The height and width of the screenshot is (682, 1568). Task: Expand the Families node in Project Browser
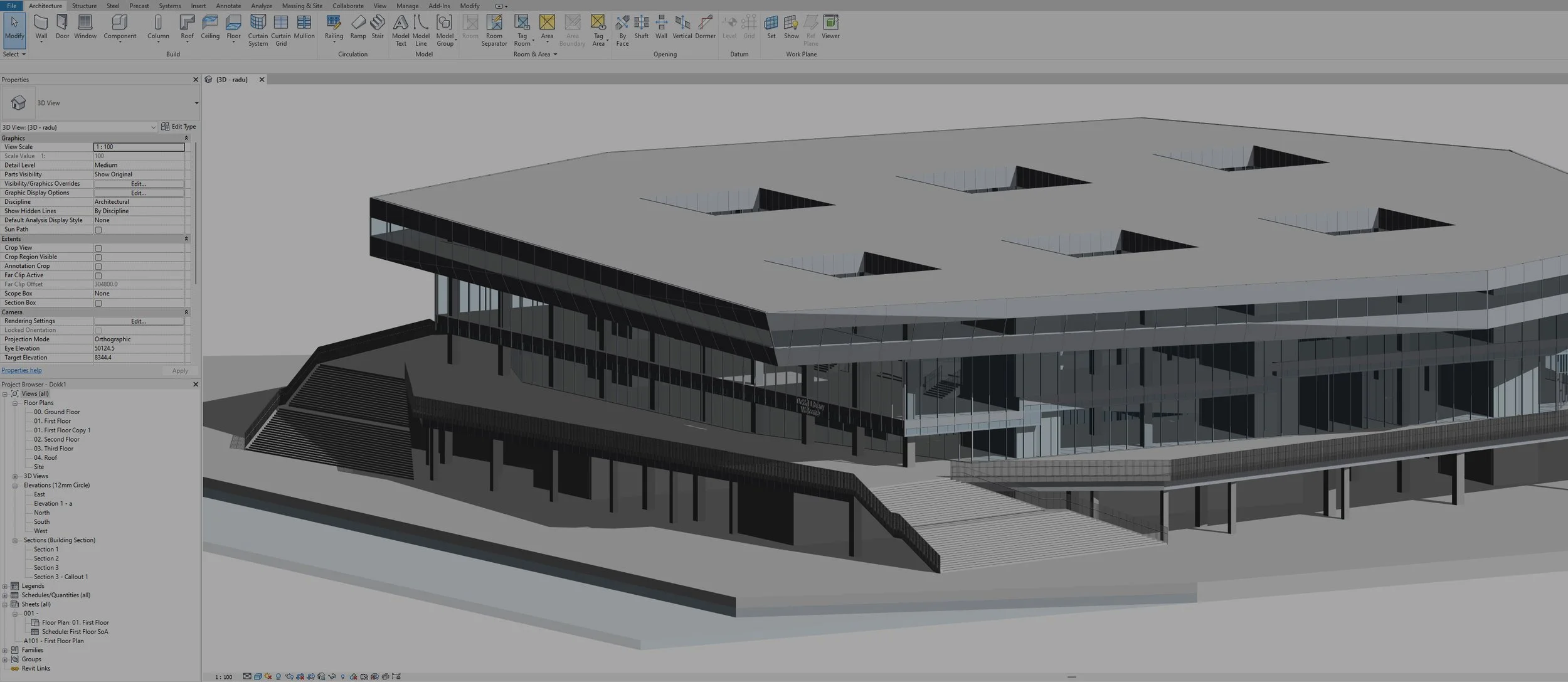coord(6,649)
